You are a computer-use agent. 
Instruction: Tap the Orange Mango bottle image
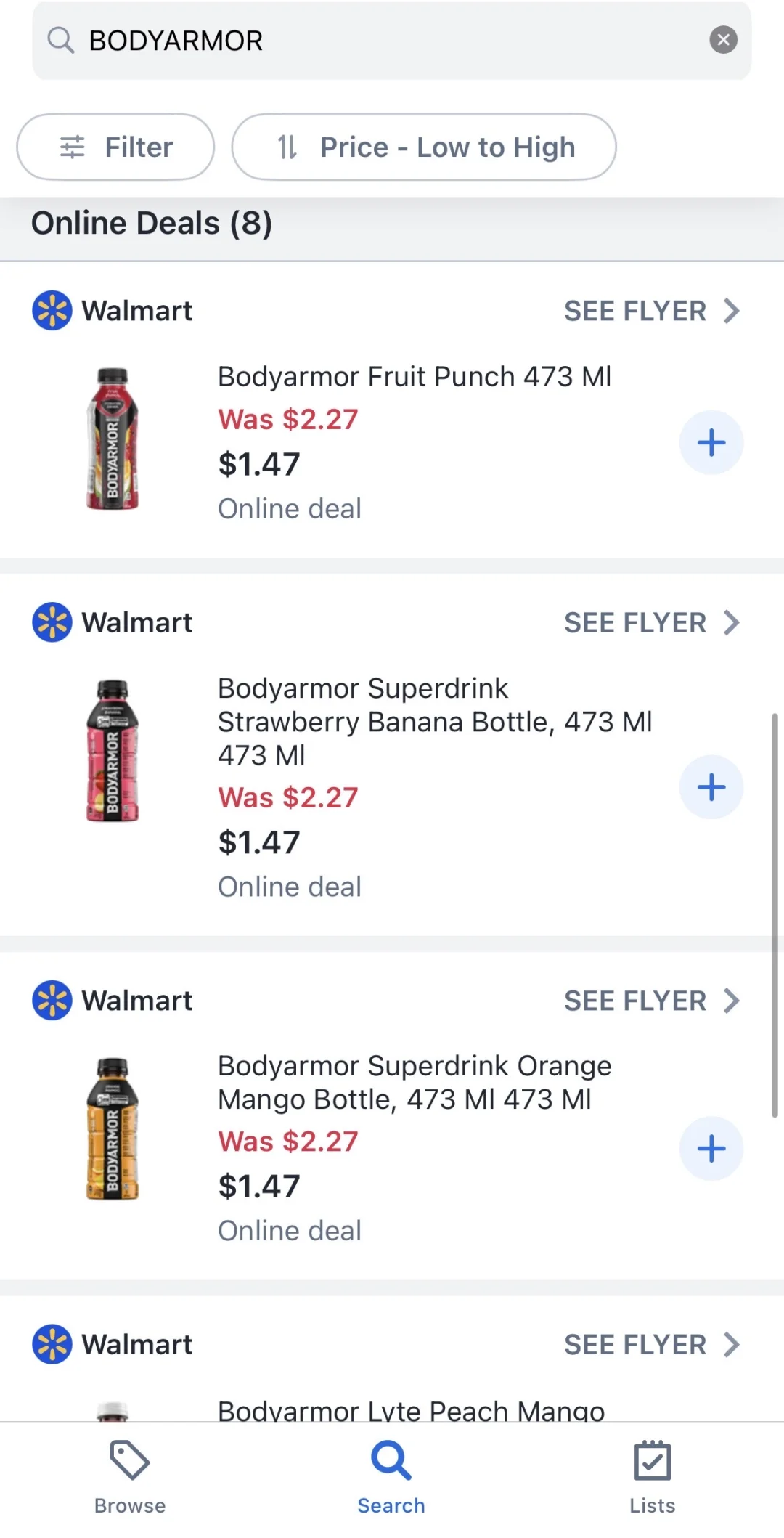click(x=113, y=1128)
